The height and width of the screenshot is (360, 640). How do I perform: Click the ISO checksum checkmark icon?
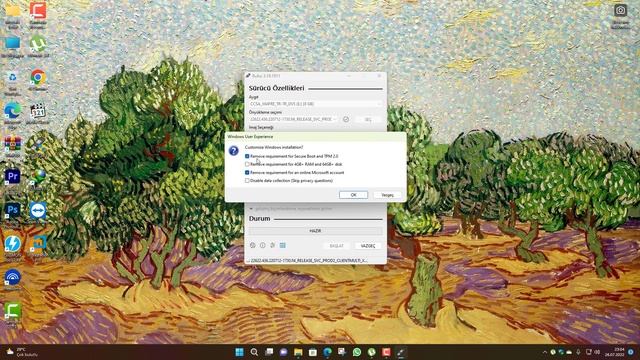(x=346, y=119)
